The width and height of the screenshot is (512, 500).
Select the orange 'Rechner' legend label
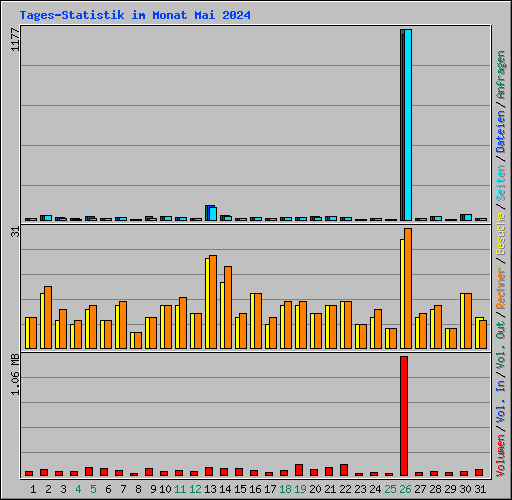coord(501,288)
